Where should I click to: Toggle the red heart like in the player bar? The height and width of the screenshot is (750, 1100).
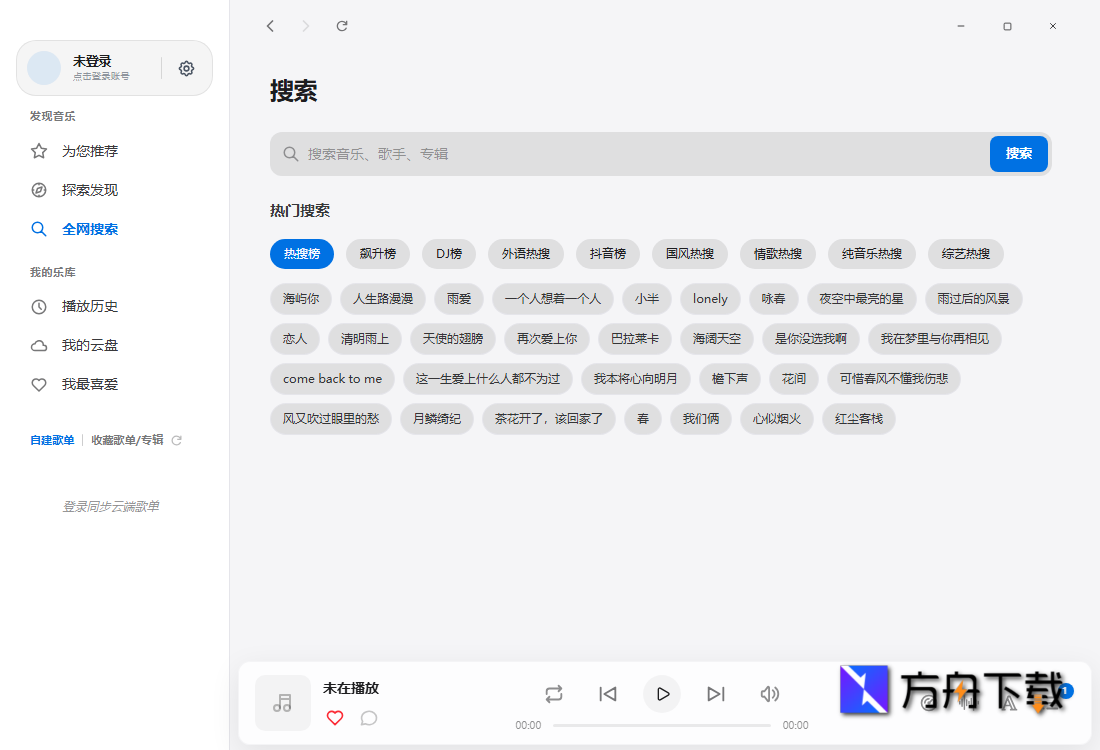[335, 718]
